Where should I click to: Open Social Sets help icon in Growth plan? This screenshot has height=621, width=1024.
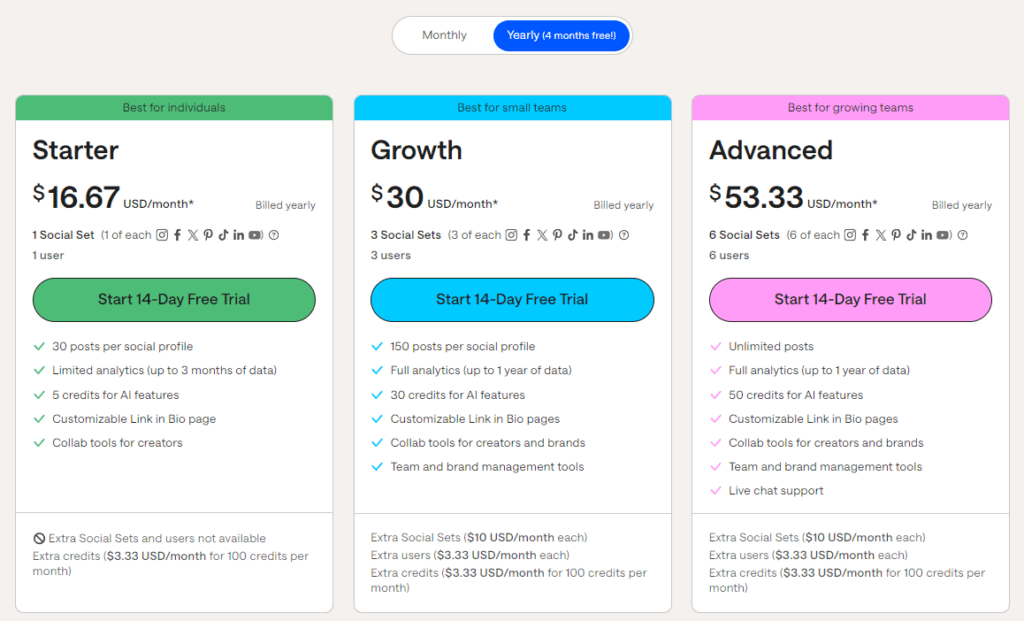(624, 235)
